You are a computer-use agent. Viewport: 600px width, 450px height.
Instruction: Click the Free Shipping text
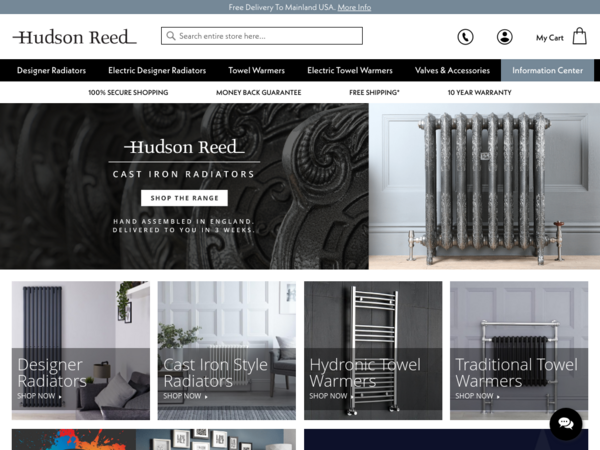[x=374, y=93]
